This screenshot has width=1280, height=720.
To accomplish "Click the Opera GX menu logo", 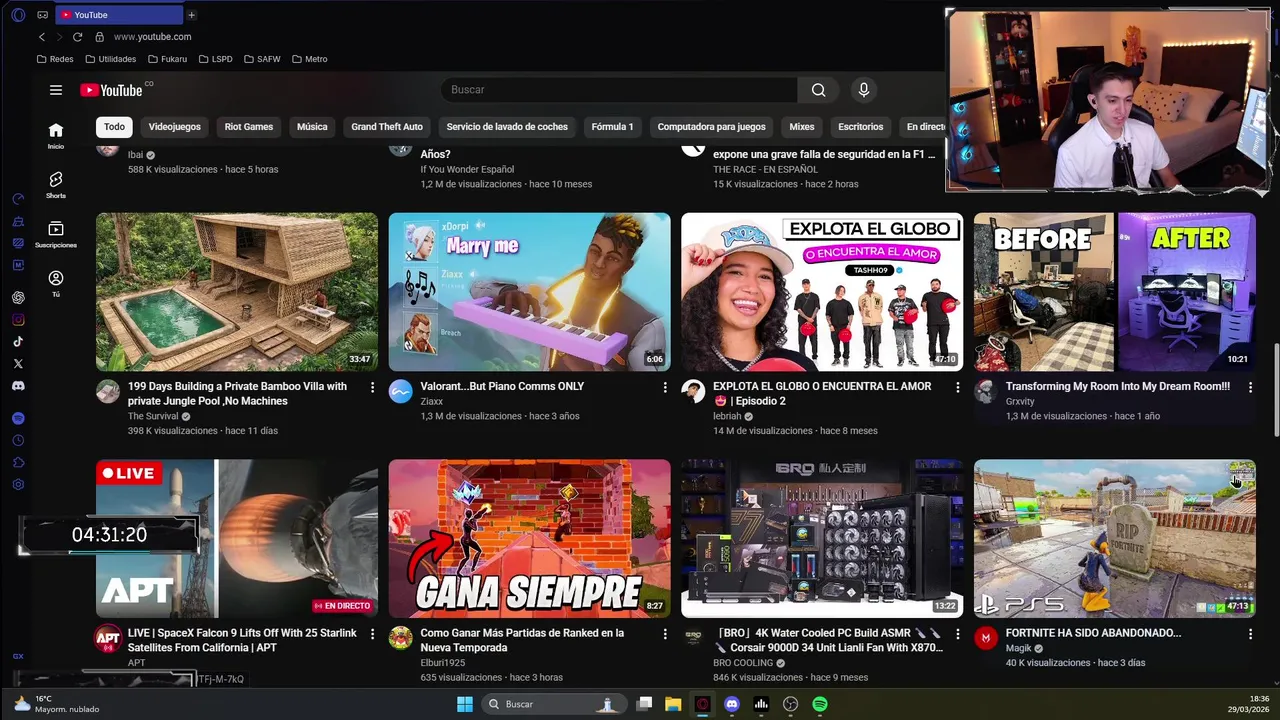I will (x=18, y=15).
